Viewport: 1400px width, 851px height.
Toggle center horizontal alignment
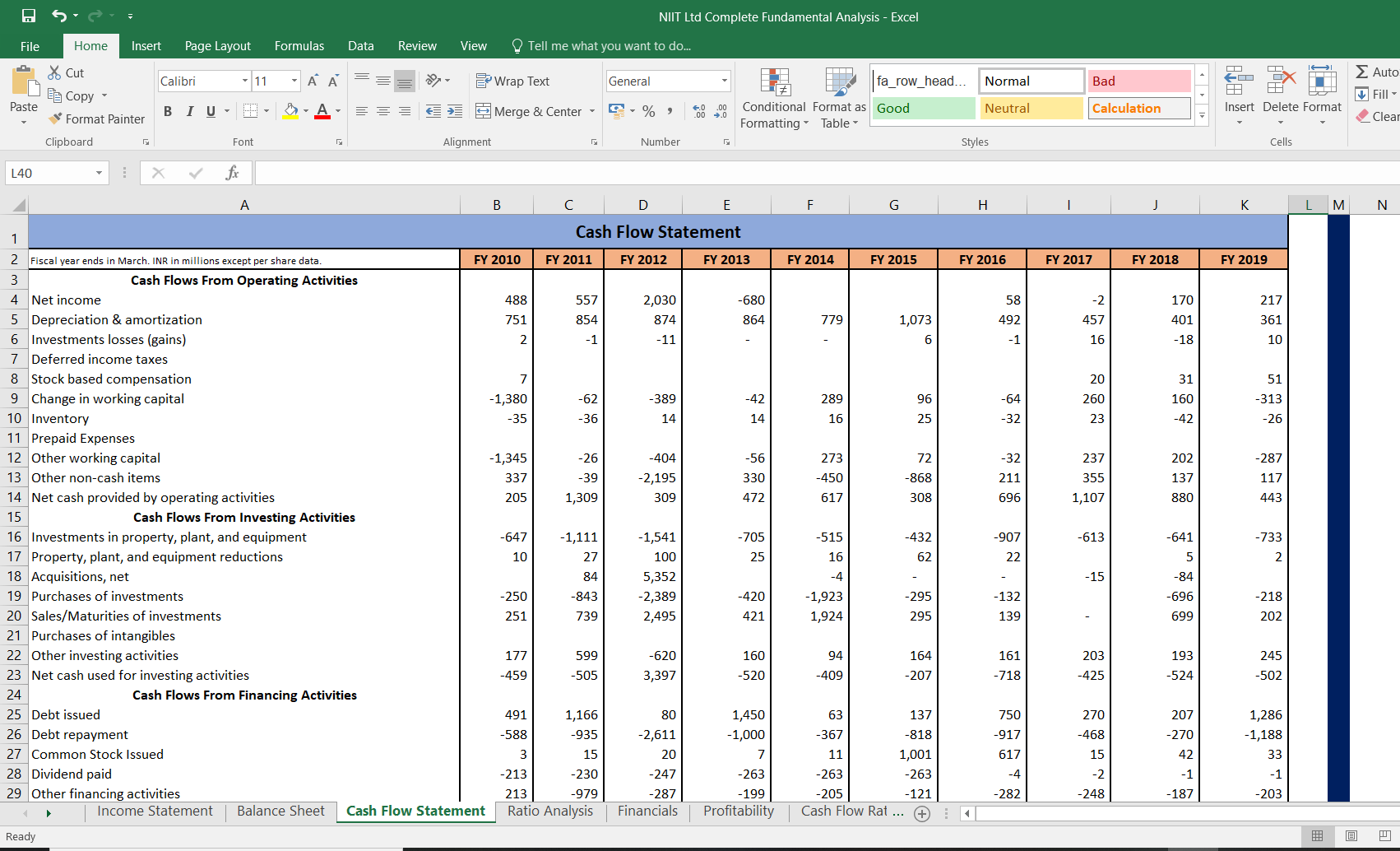[x=382, y=110]
